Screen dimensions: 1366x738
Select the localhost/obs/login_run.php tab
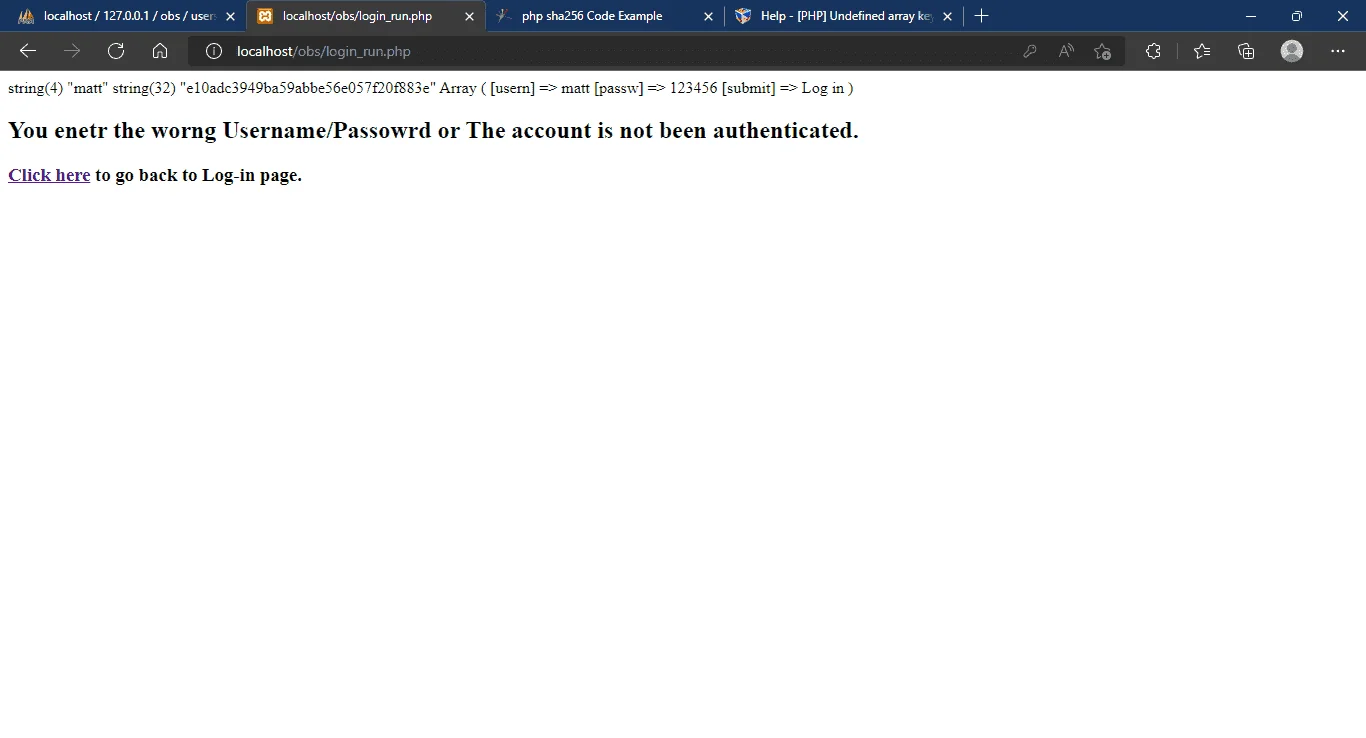366,16
